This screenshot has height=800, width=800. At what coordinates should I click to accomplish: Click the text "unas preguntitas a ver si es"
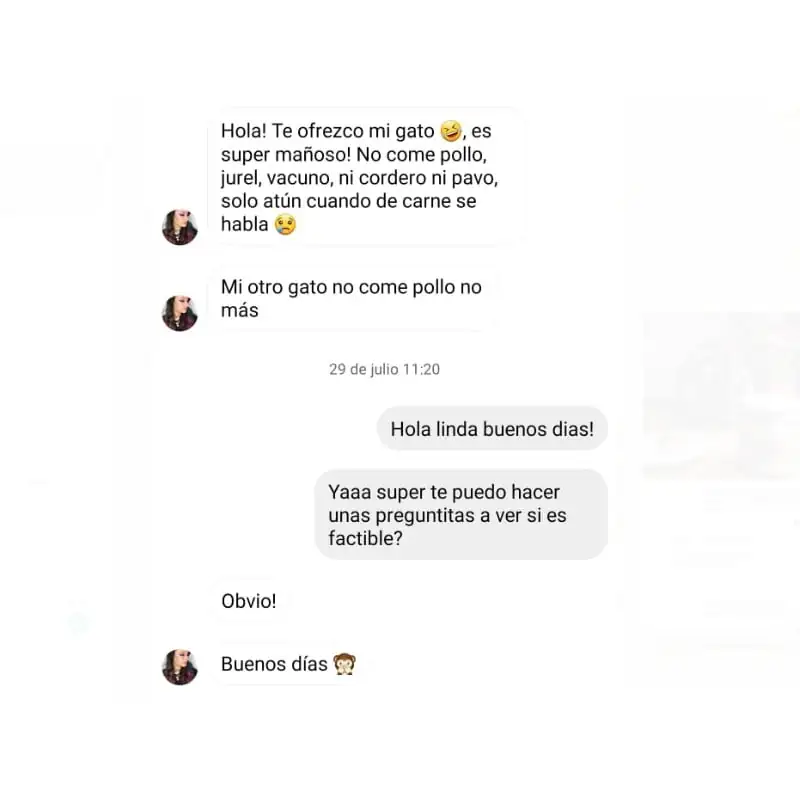click(447, 515)
